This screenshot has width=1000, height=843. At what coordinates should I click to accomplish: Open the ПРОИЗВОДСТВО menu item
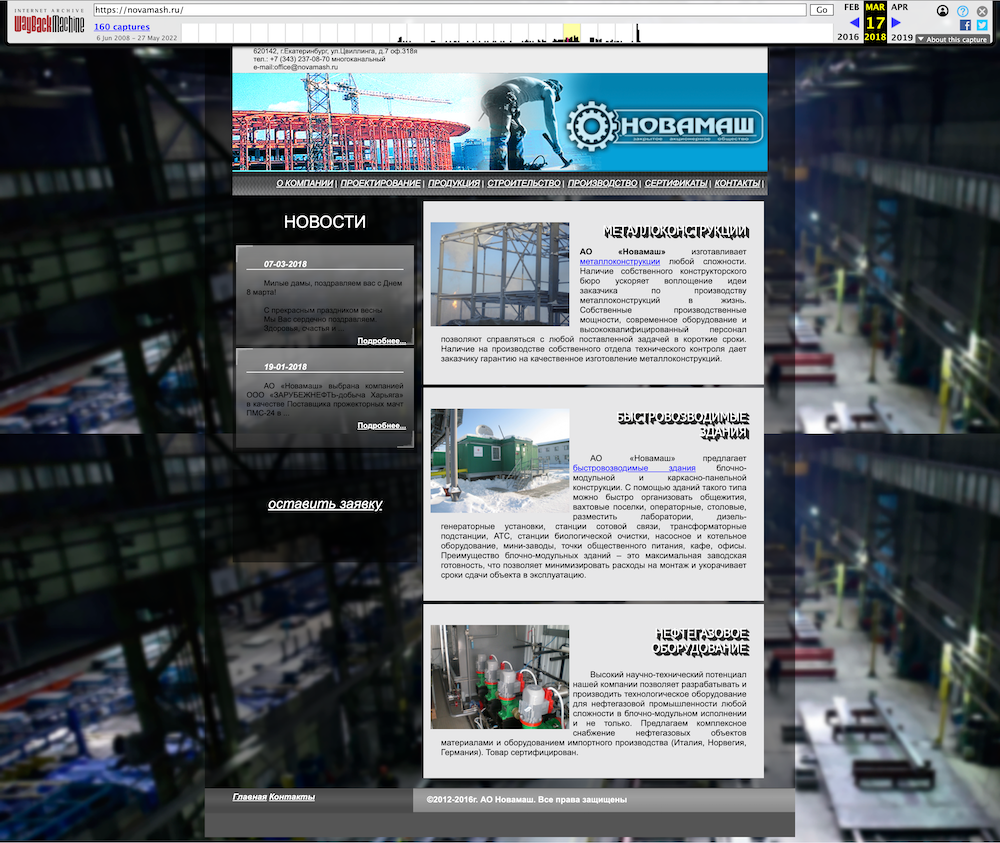(x=603, y=183)
